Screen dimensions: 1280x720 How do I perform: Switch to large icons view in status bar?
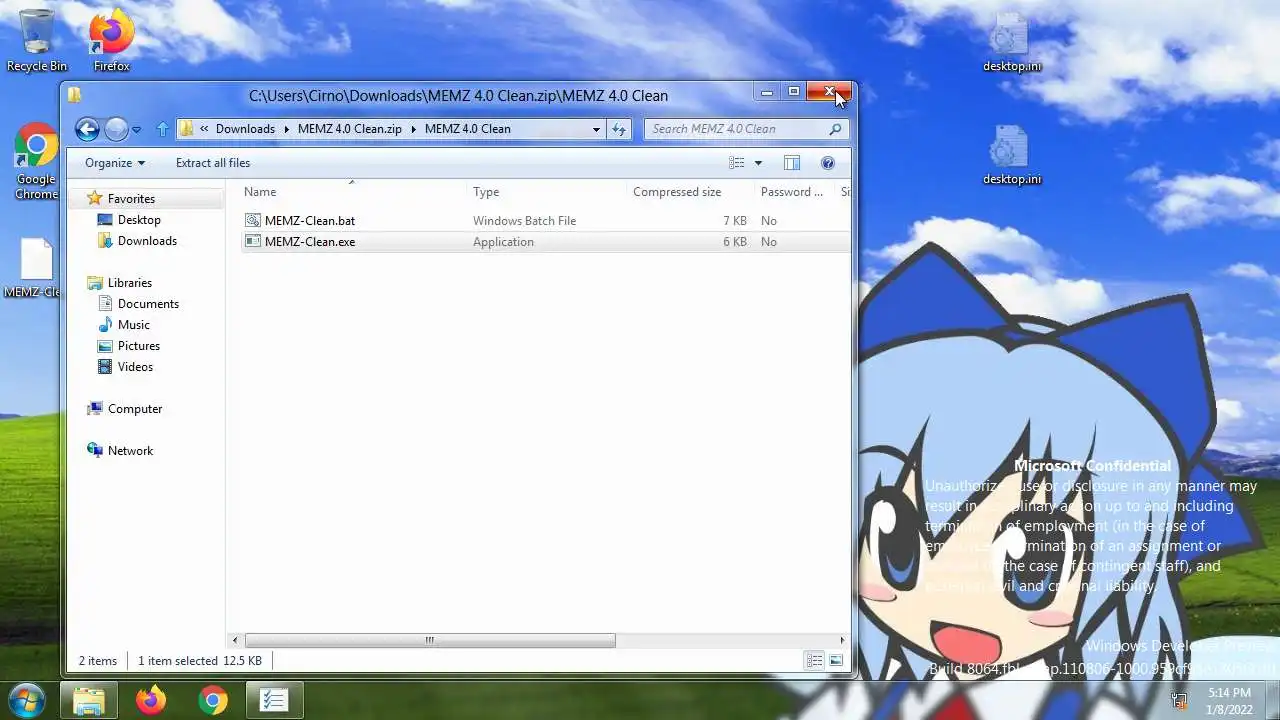tap(836, 661)
